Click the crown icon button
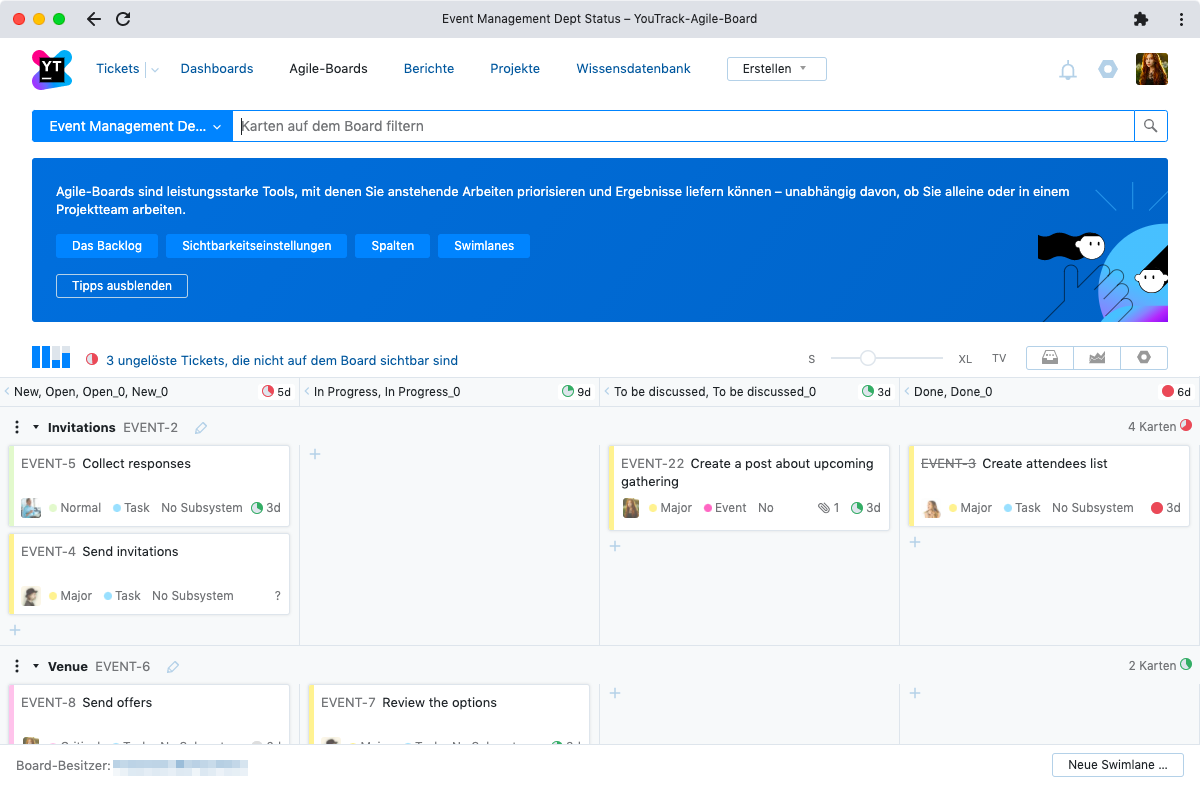 coord(1097,358)
